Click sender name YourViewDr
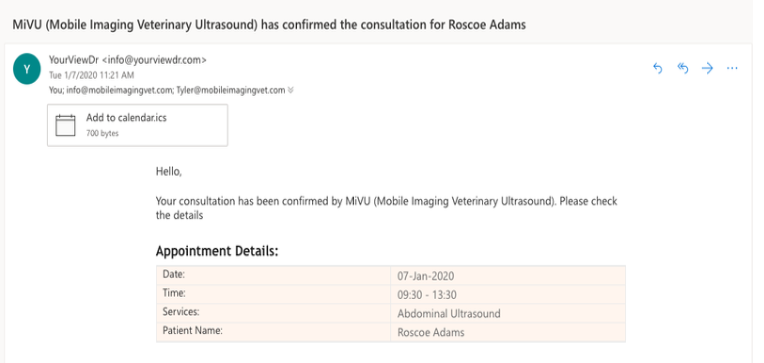The image size is (764, 363). click(74, 60)
